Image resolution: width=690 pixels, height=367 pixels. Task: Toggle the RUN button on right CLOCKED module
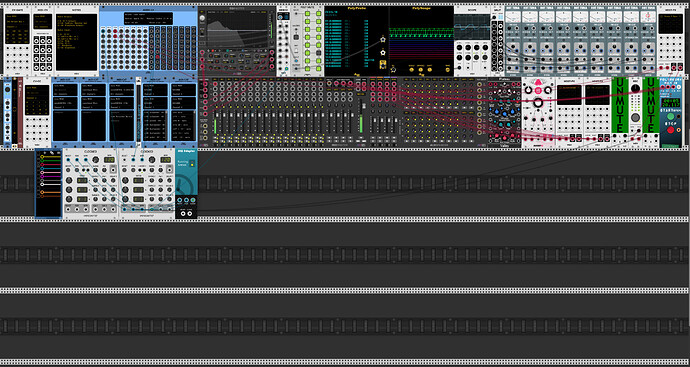coord(133,170)
